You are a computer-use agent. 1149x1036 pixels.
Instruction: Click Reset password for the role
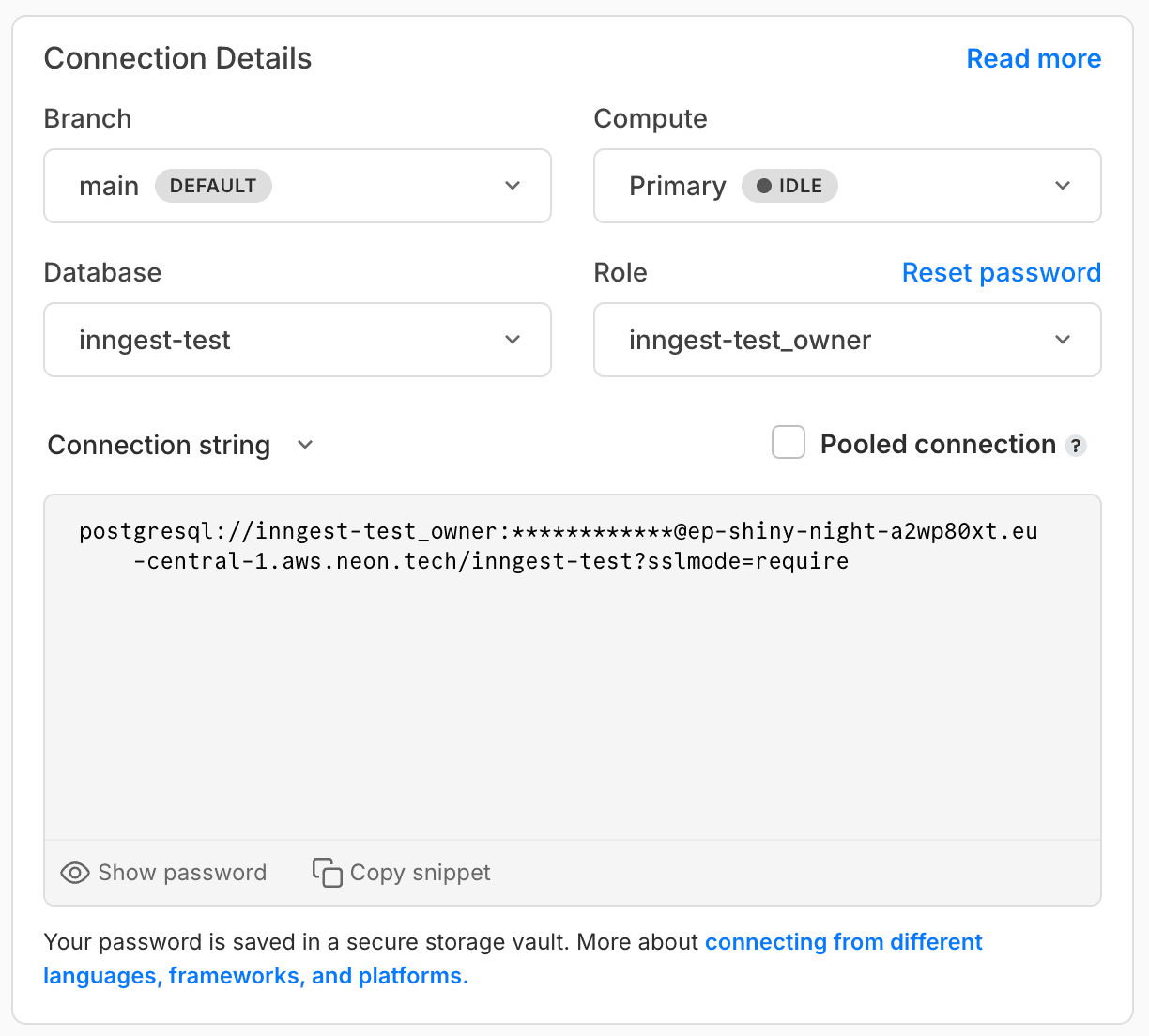(1001, 272)
